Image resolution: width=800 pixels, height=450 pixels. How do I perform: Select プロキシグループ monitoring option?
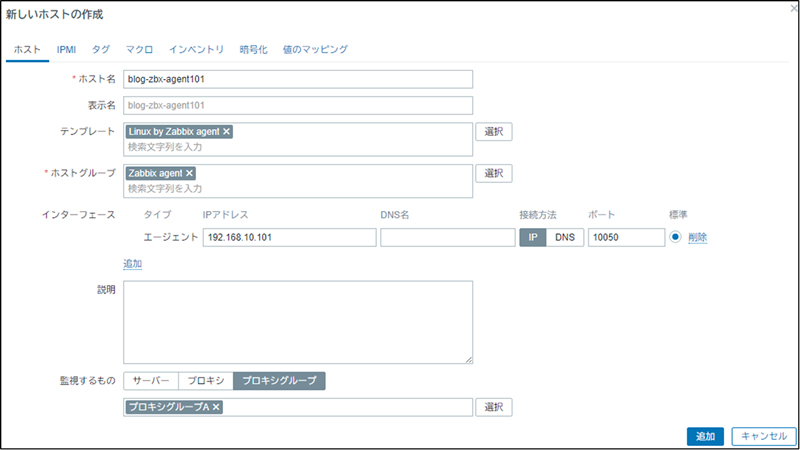coord(279,380)
